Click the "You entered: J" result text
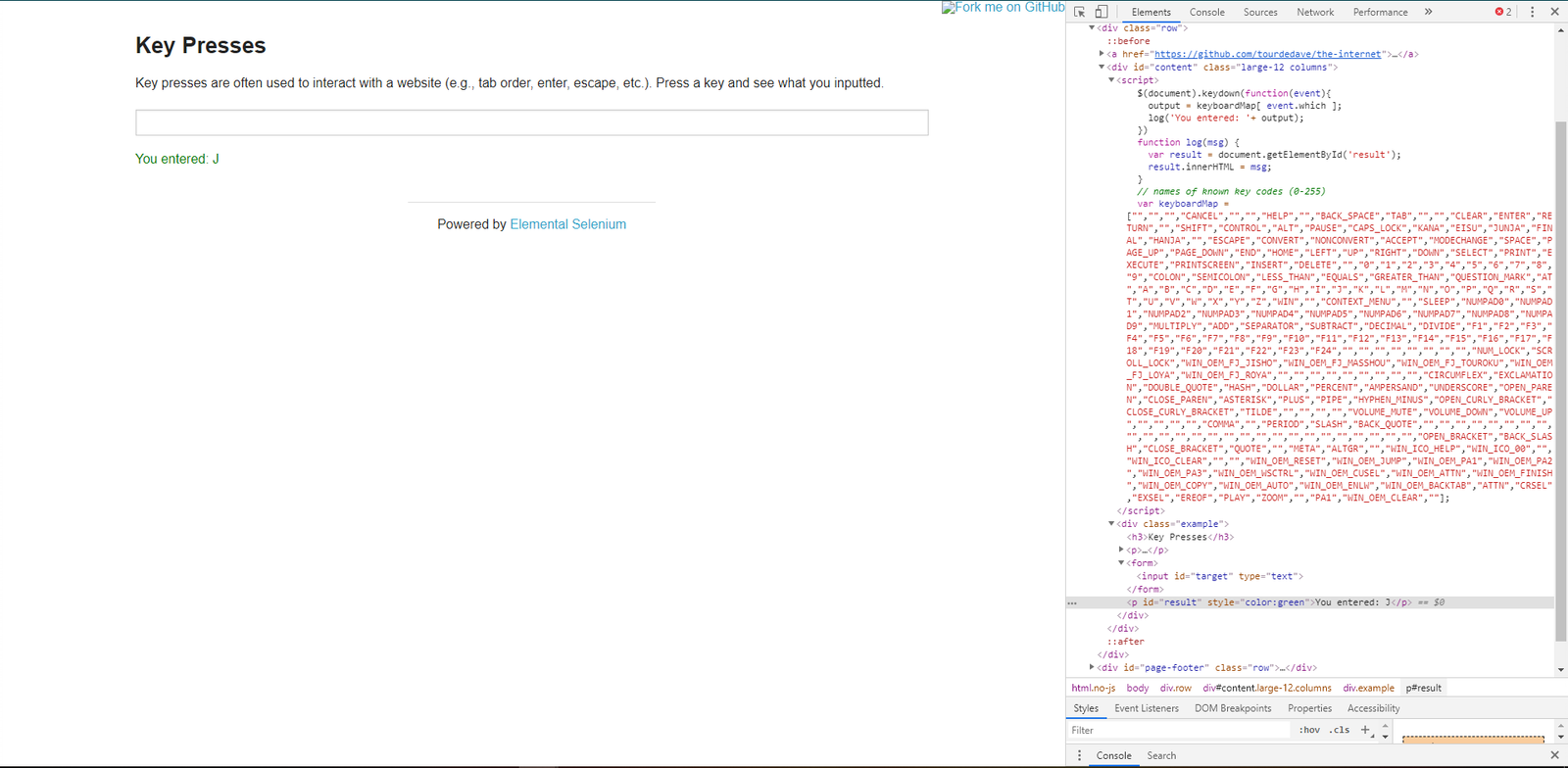Screen dimensions: 1568x768 [177, 159]
